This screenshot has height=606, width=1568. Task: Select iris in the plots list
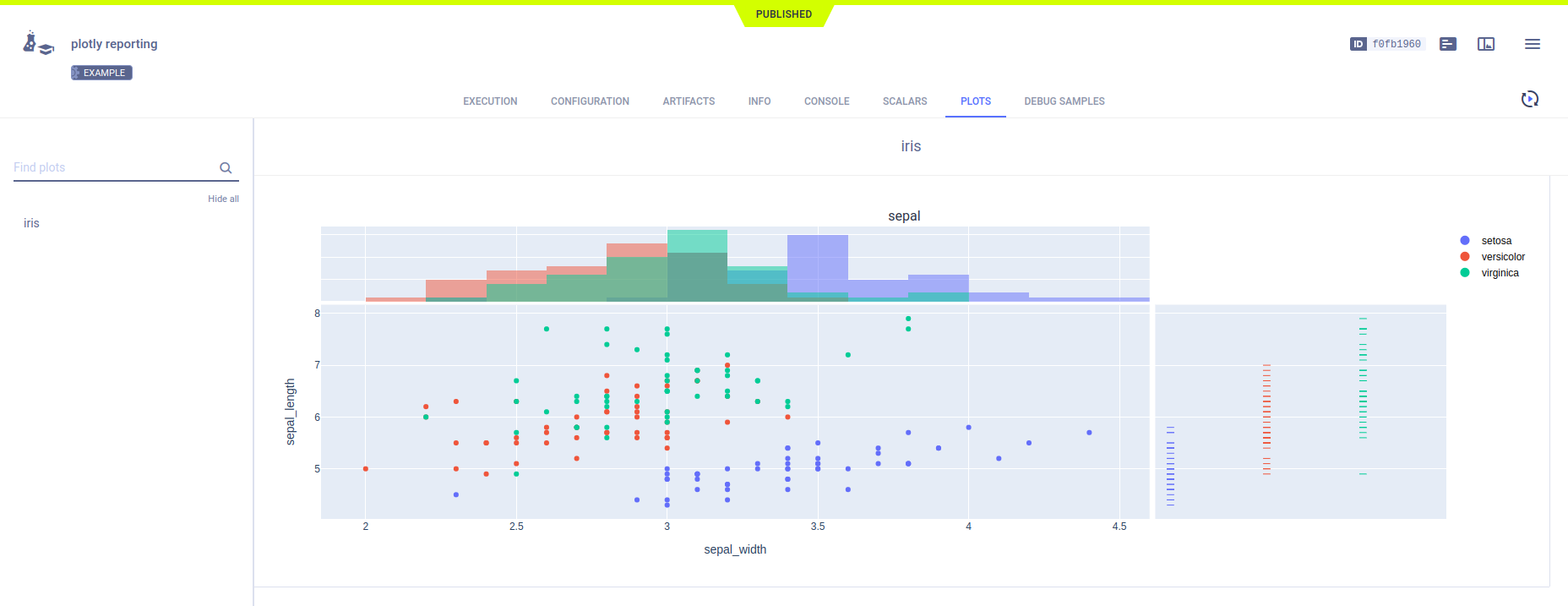[31, 223]
